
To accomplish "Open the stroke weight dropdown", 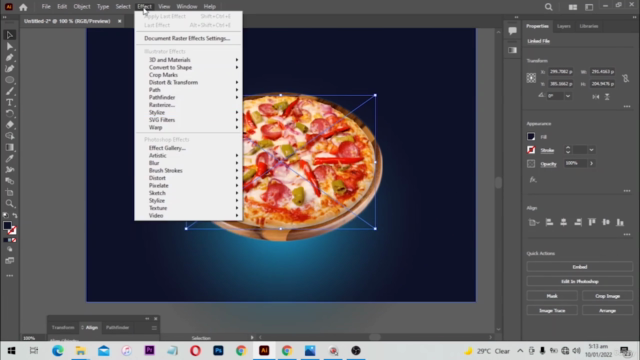I will pos(591,150).
